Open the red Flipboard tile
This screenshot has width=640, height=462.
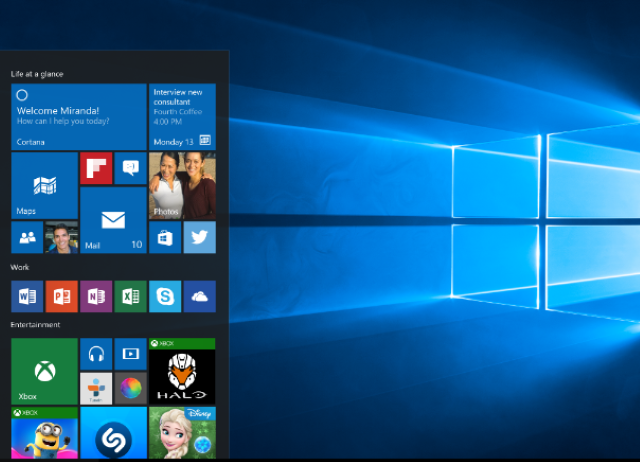point(96,168)
